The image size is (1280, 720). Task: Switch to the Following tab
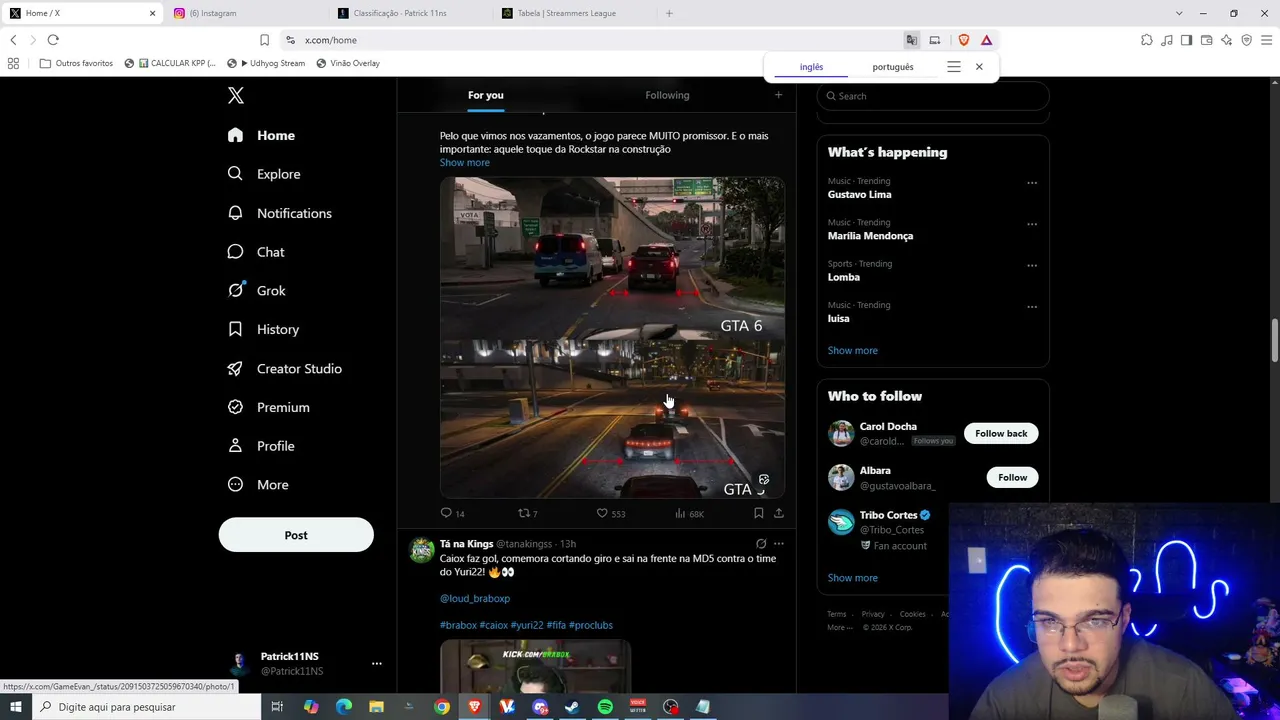(x=667, y=95)
